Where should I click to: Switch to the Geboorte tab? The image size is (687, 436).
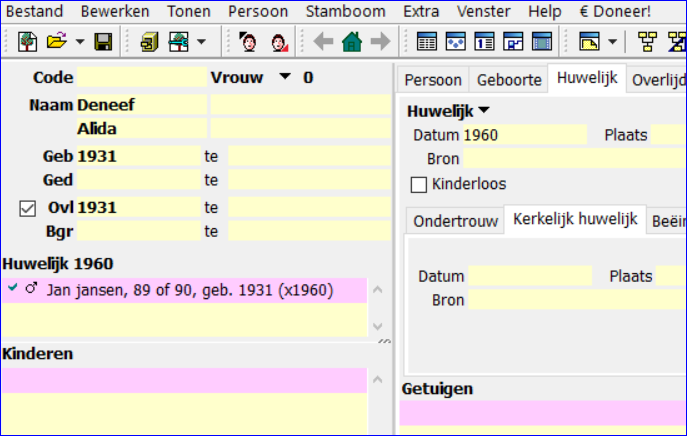[x=509, y=80]
